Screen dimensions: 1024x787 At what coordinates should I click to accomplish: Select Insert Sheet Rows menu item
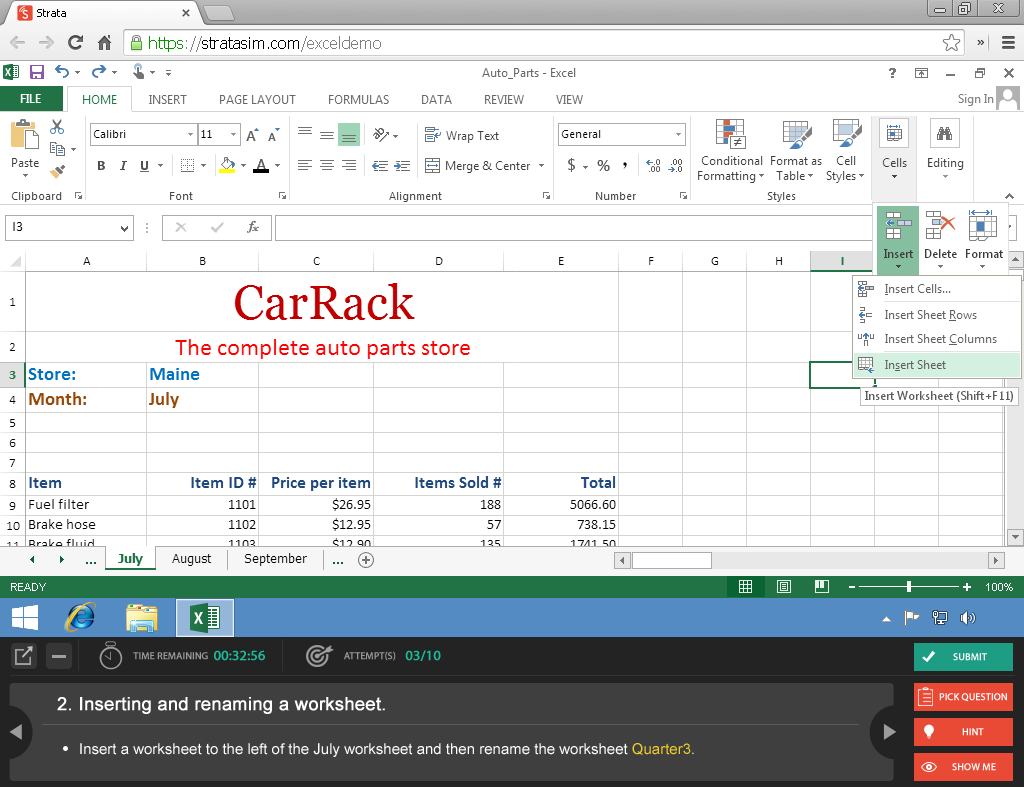point(936,315)
